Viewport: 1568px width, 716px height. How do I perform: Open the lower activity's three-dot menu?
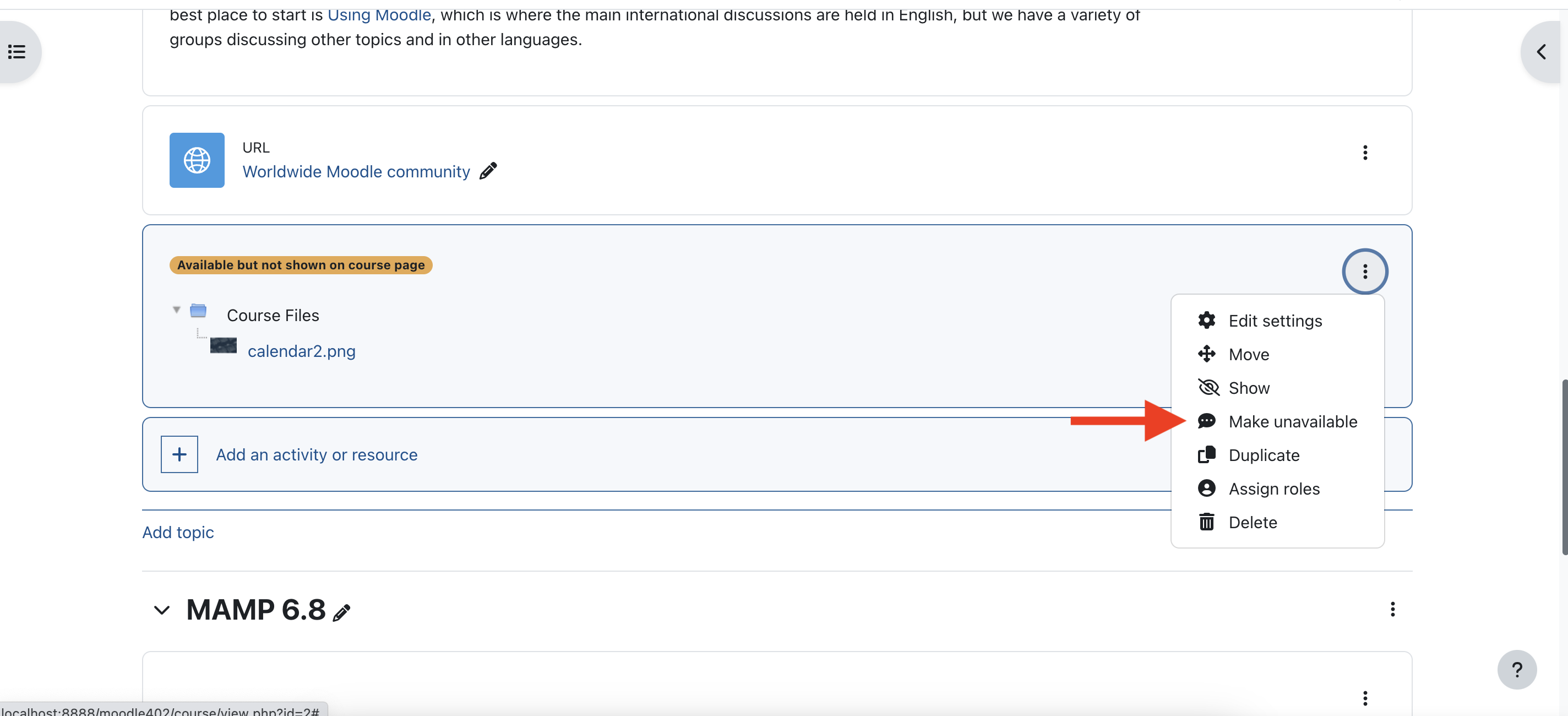pos(1365,698)
